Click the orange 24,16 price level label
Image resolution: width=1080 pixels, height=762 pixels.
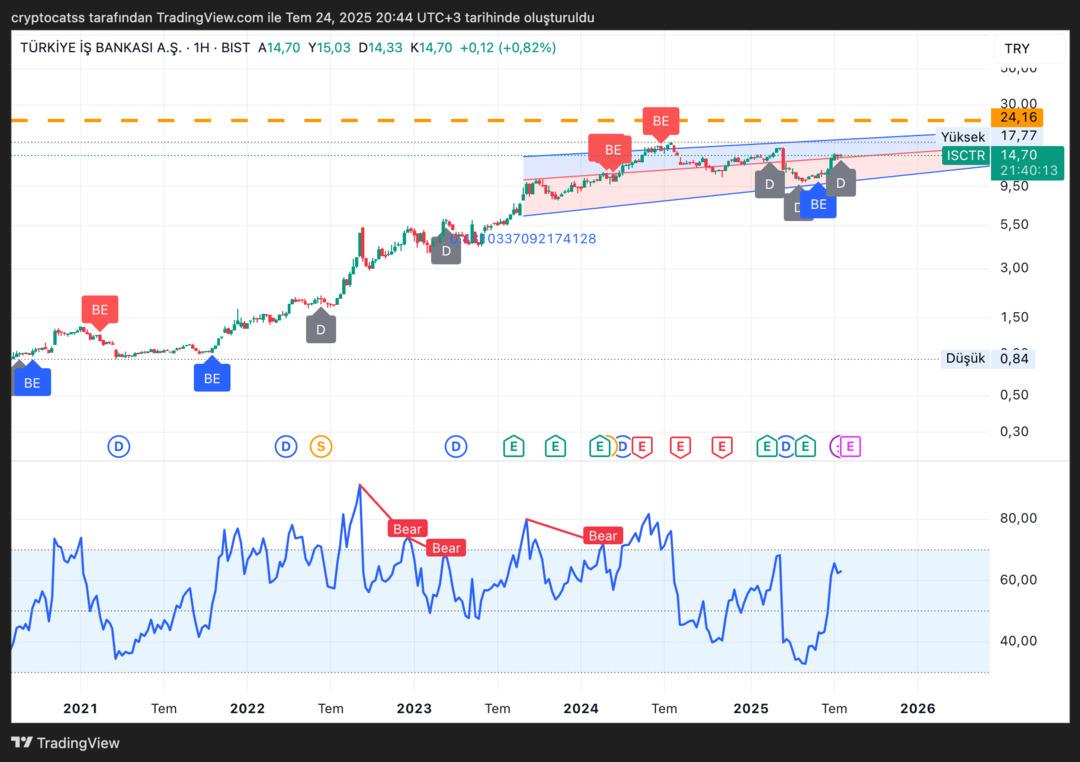tap(1018, 117)
